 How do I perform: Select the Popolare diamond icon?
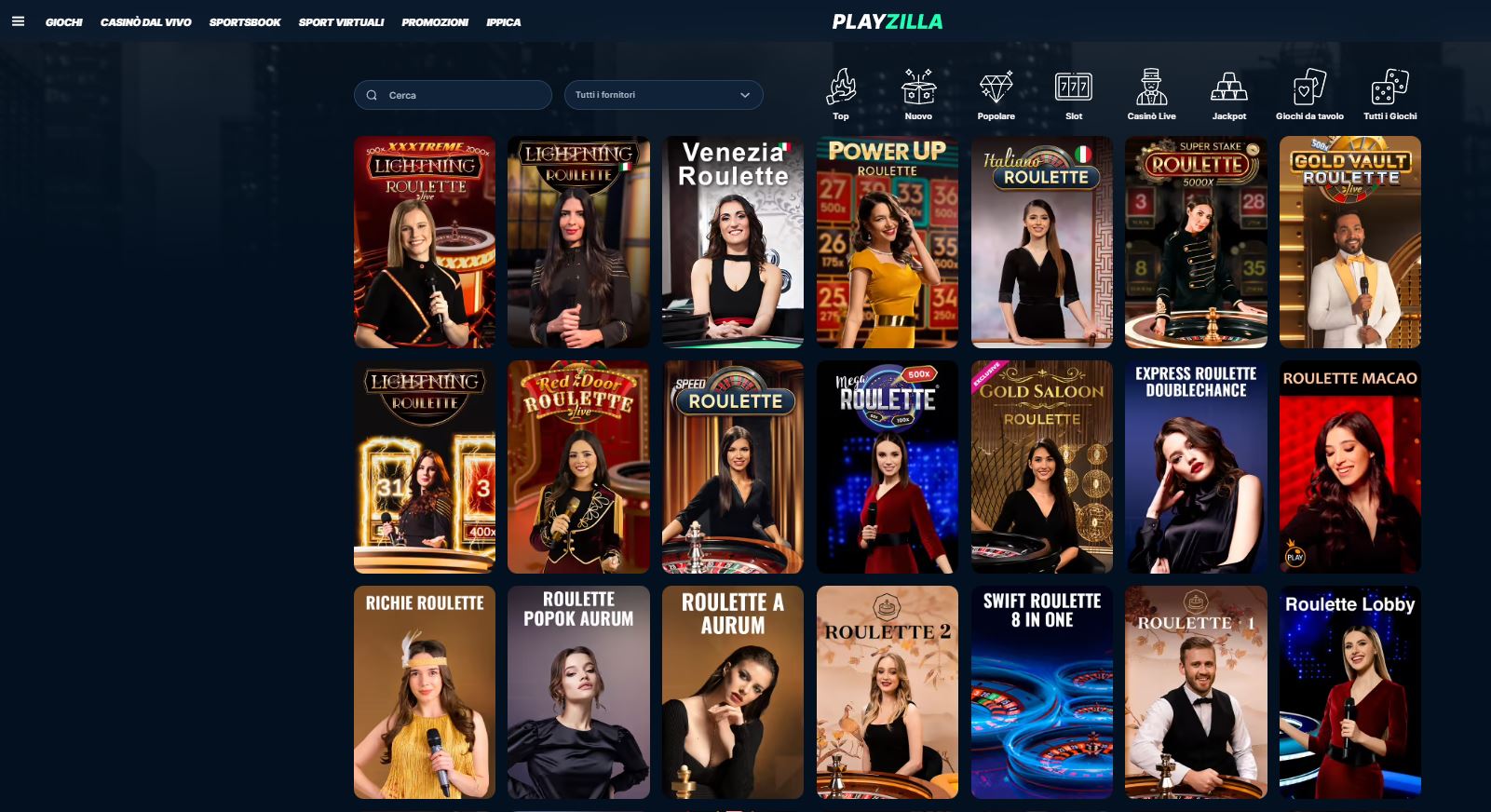pos(996,87)
